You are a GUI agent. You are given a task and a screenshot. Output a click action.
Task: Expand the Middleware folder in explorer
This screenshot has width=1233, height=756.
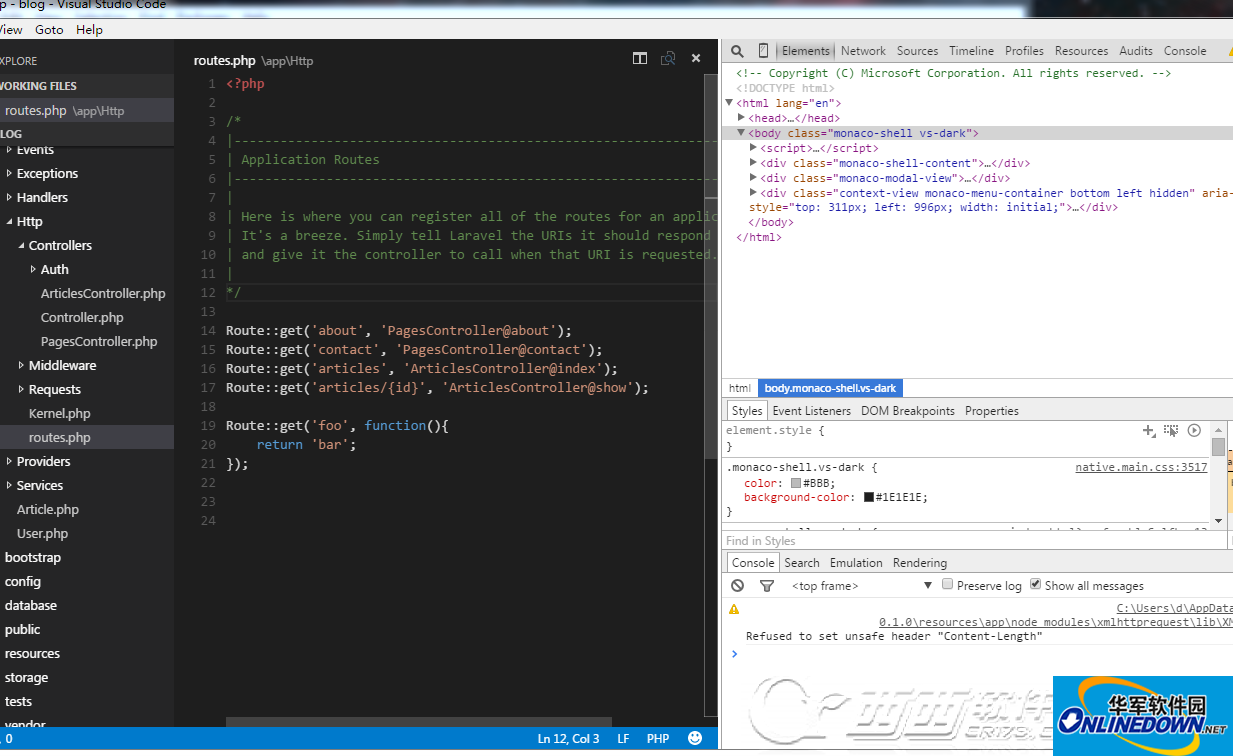(x=21, y=366)
